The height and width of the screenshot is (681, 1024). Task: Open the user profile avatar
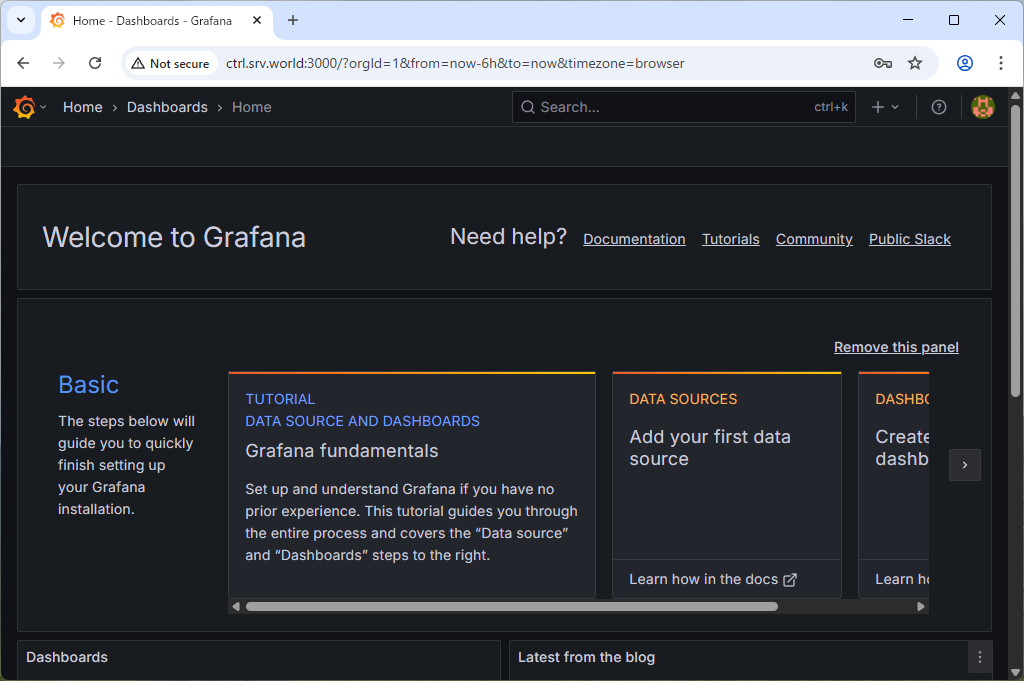[x=983, y=107]
